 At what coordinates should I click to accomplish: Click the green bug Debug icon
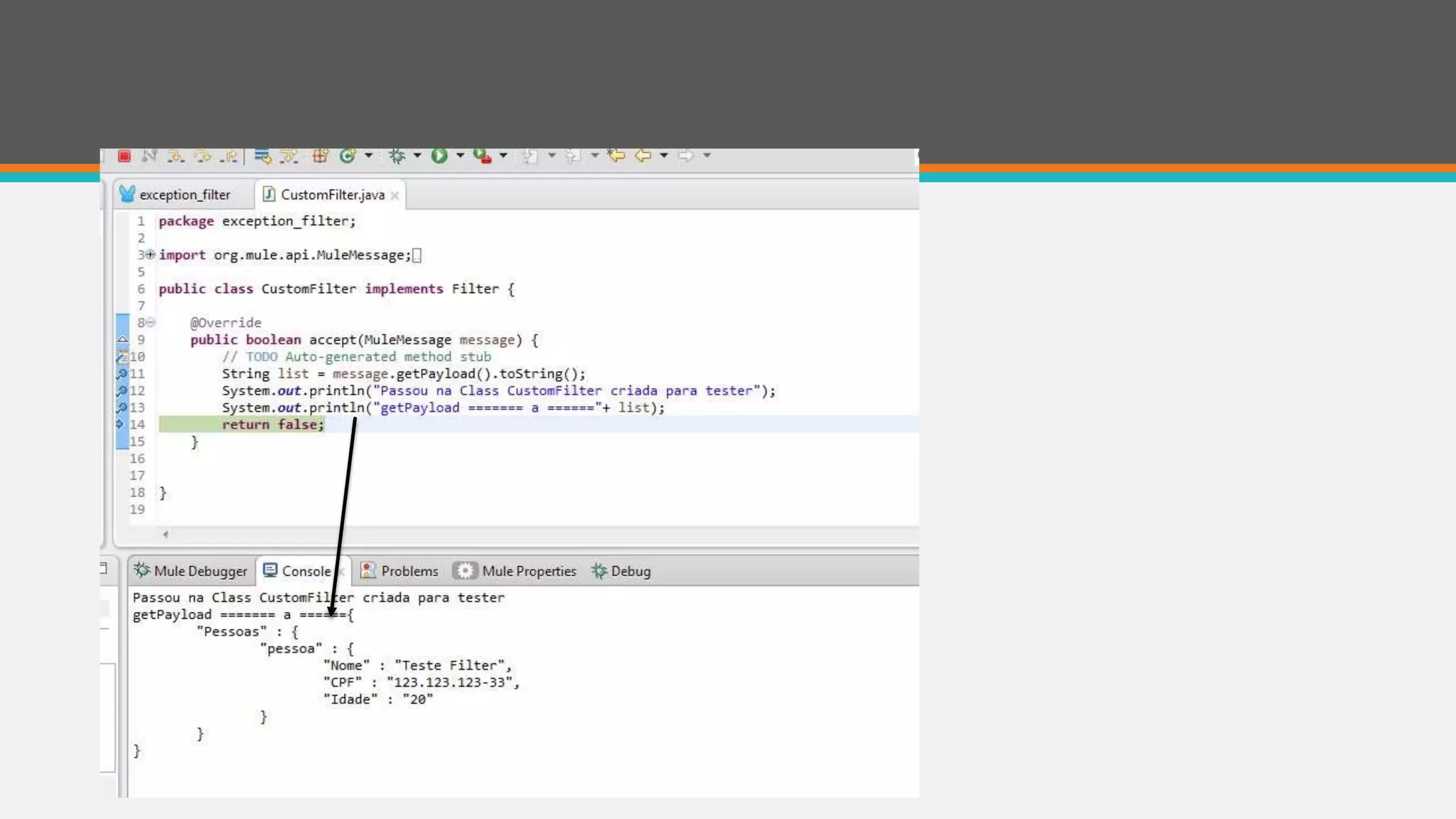click(397, 156)
